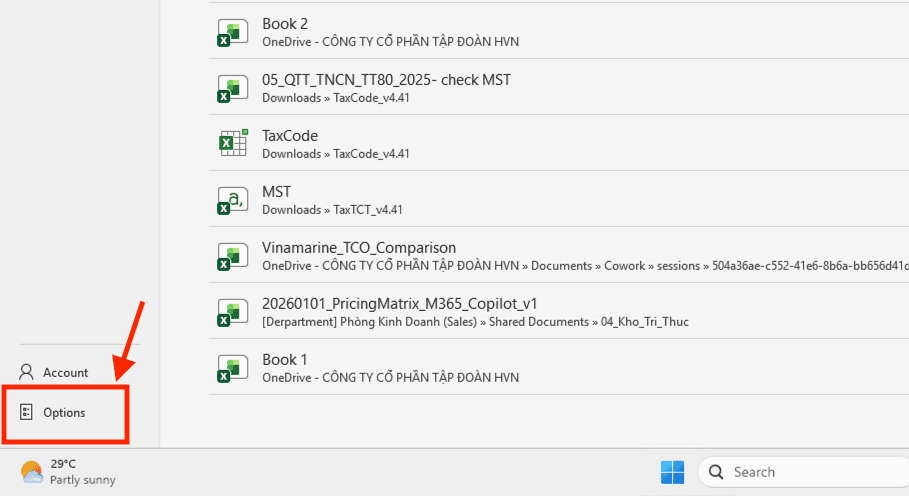Open the recent file named MST

[277, 192]
